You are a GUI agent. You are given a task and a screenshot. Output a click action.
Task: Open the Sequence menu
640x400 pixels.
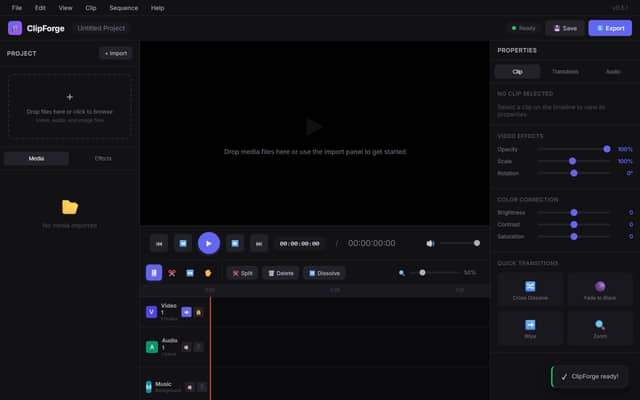click(x=124, y=8)
